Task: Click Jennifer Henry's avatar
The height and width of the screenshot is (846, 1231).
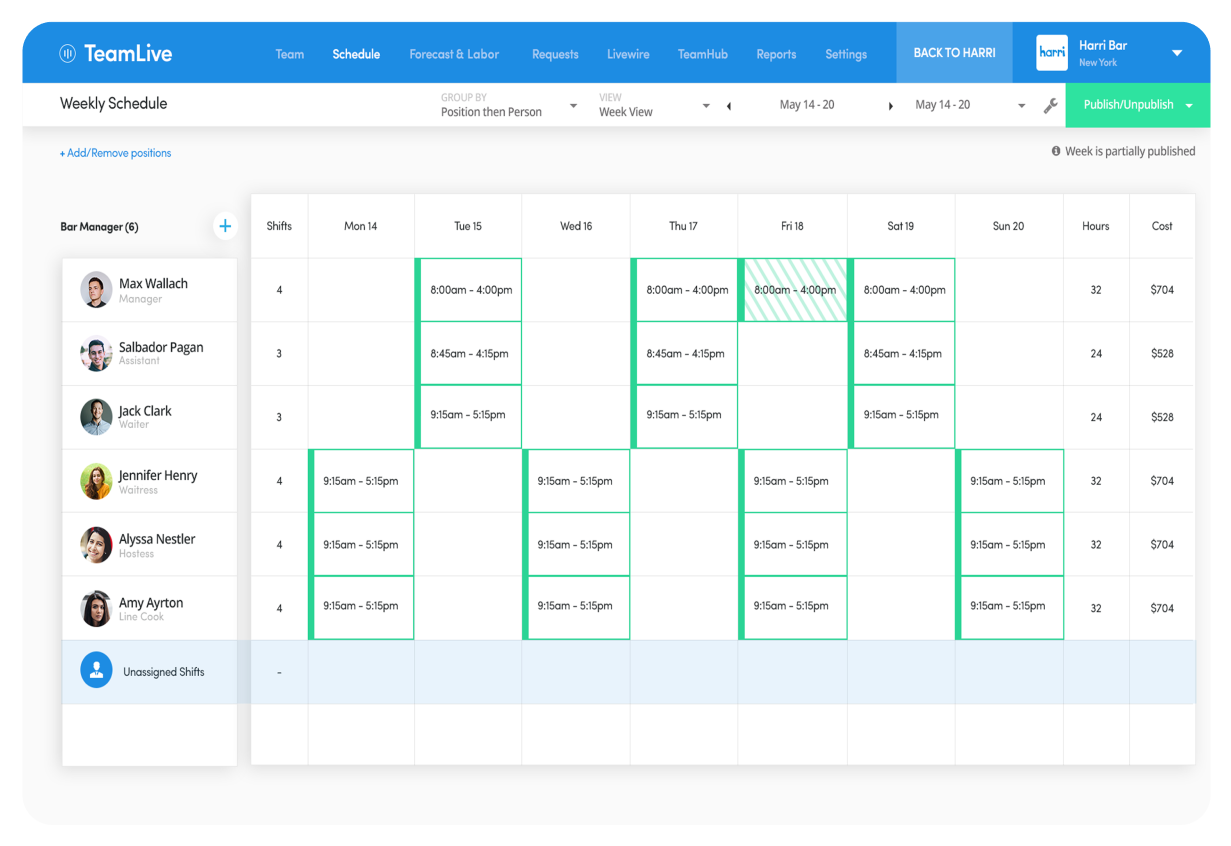Action: [x=96, y=481]
